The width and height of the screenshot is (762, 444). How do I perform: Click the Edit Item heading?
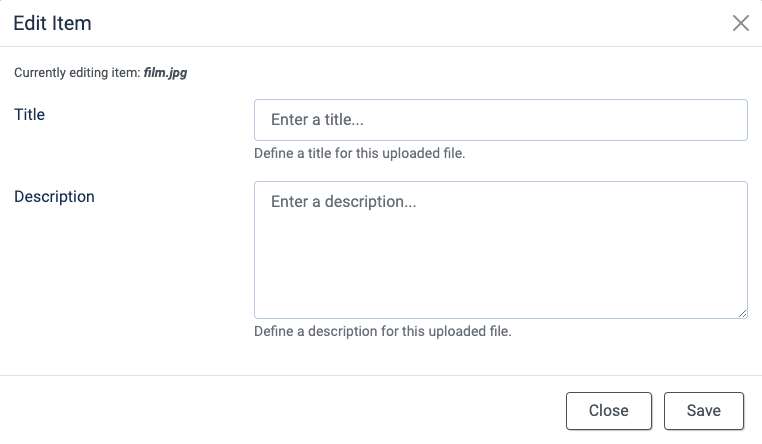[x=52, y=23]
